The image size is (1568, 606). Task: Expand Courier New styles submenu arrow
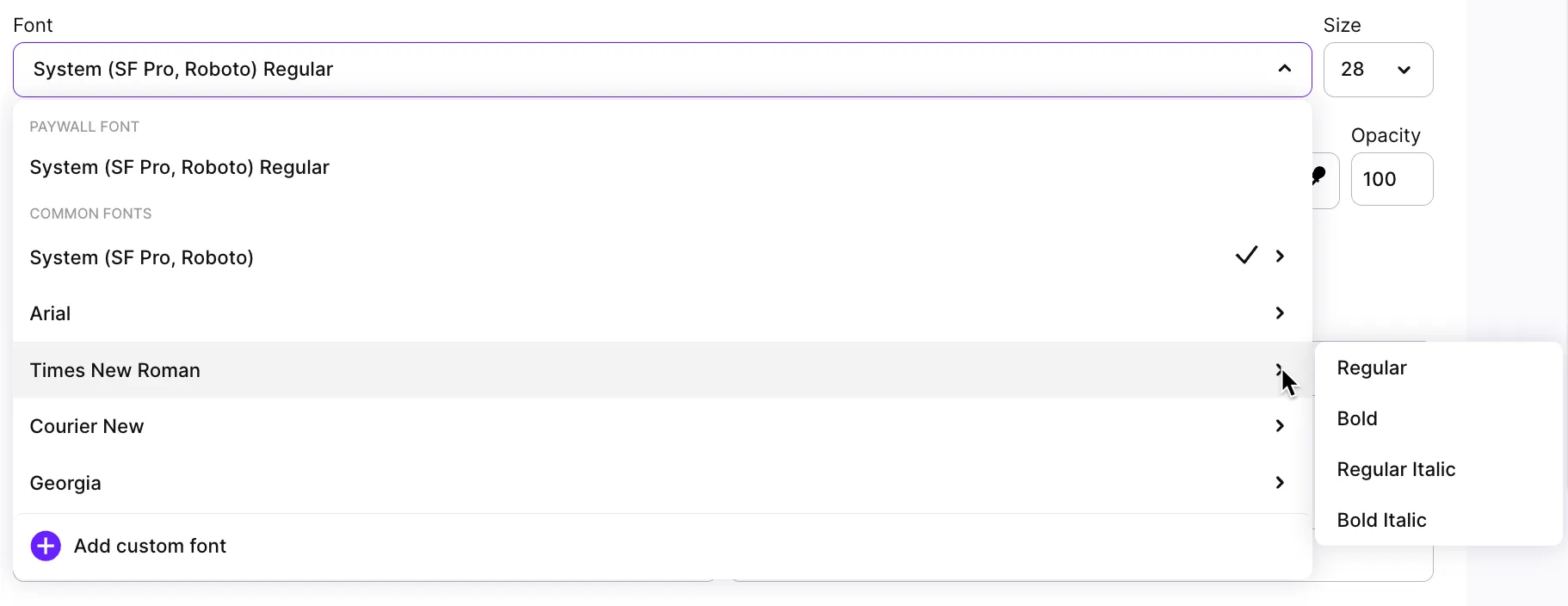click(x=1281, y=426)
